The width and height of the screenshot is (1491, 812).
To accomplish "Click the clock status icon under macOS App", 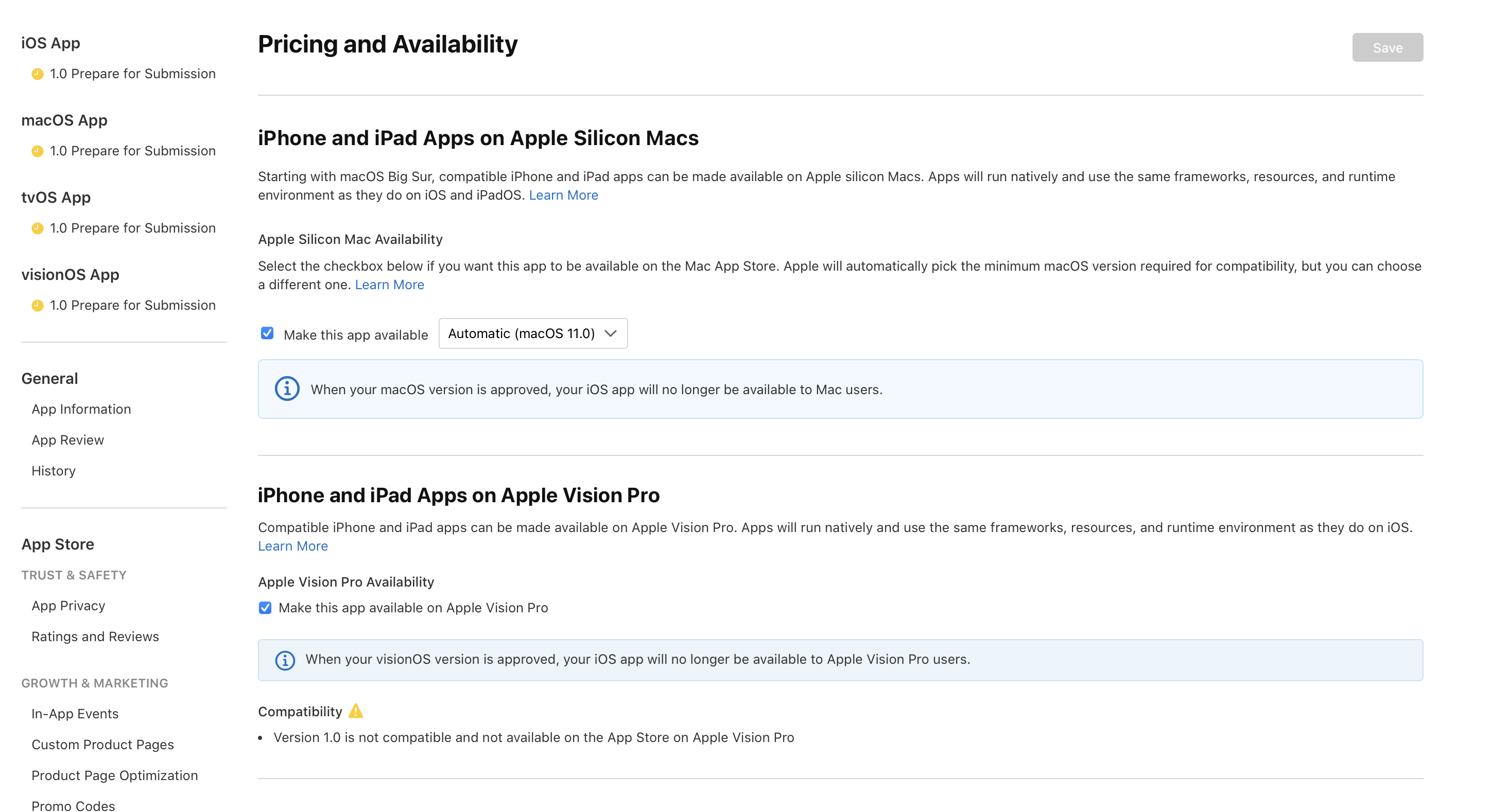I will 37,150.
